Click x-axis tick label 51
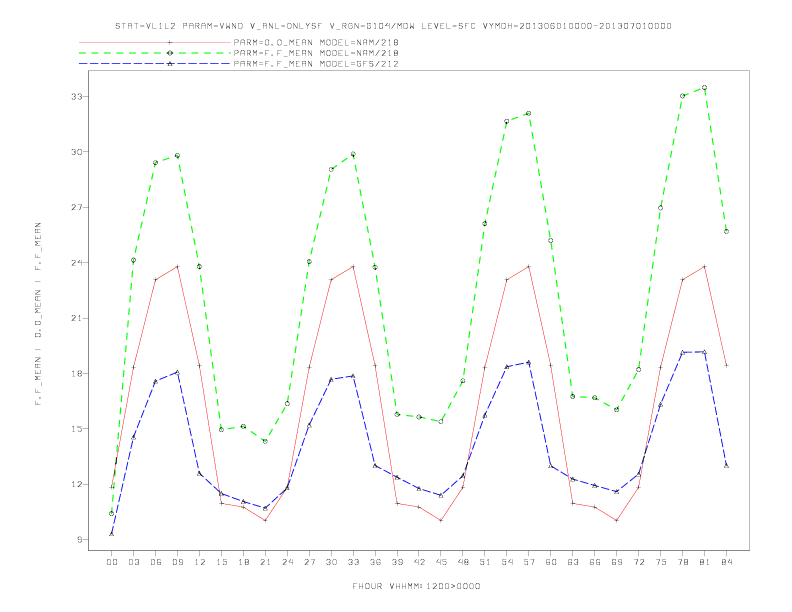Viewport: 792px width, 612px height. pyautogui.click(x=485, y=562)
